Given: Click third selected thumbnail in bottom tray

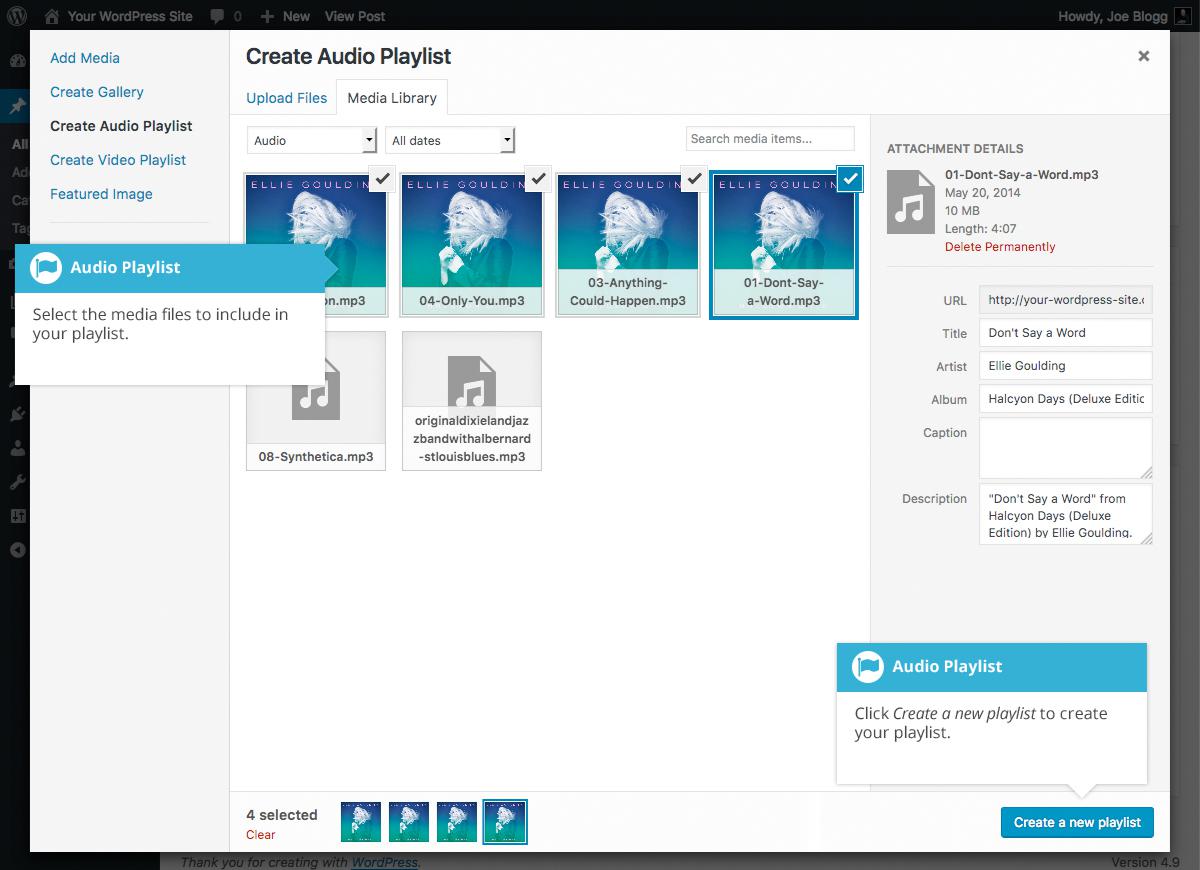Looking at the screenshot, I should pos(457,821).
